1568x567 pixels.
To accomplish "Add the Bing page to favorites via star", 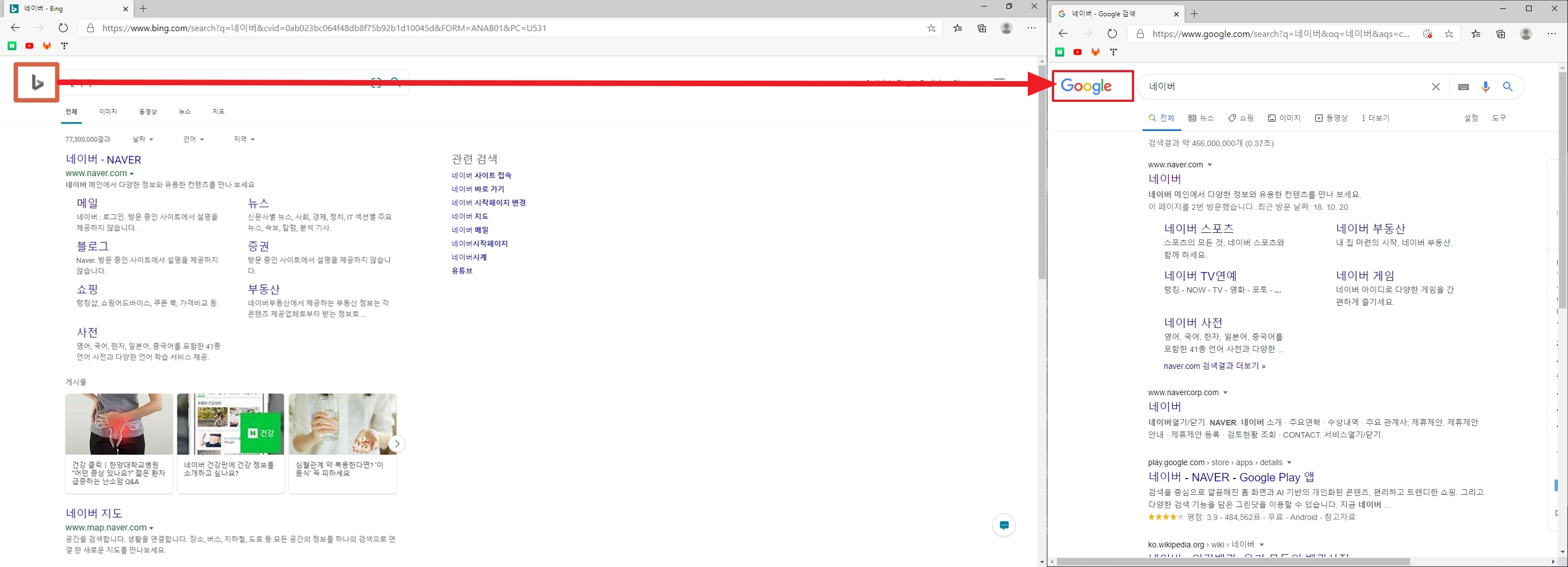I will pos(932,28).
